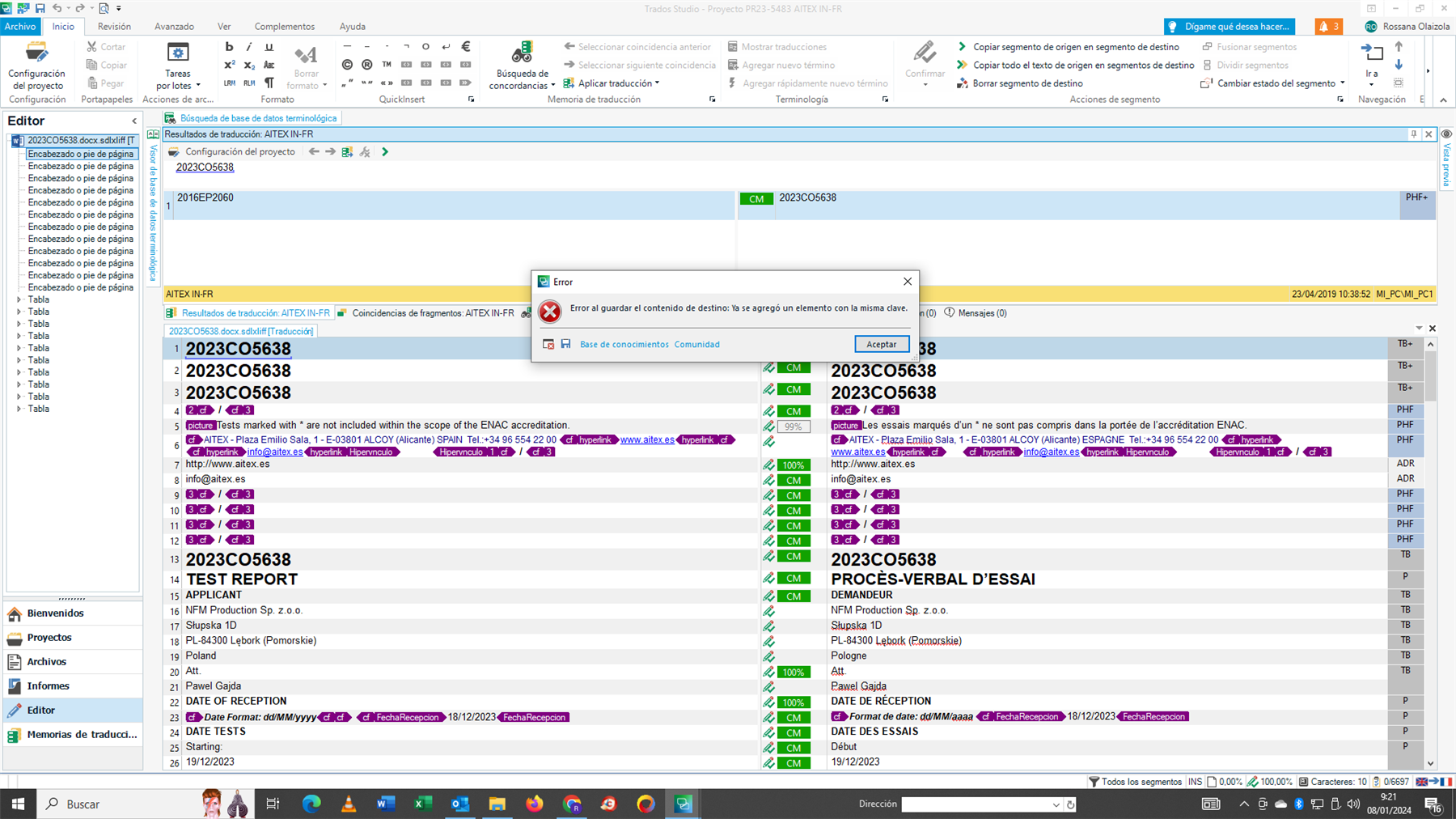This screenshot has height=819, width=1456.
Task: Click Mostrar traducciones in Terminología group
Action: pos(777,47)
